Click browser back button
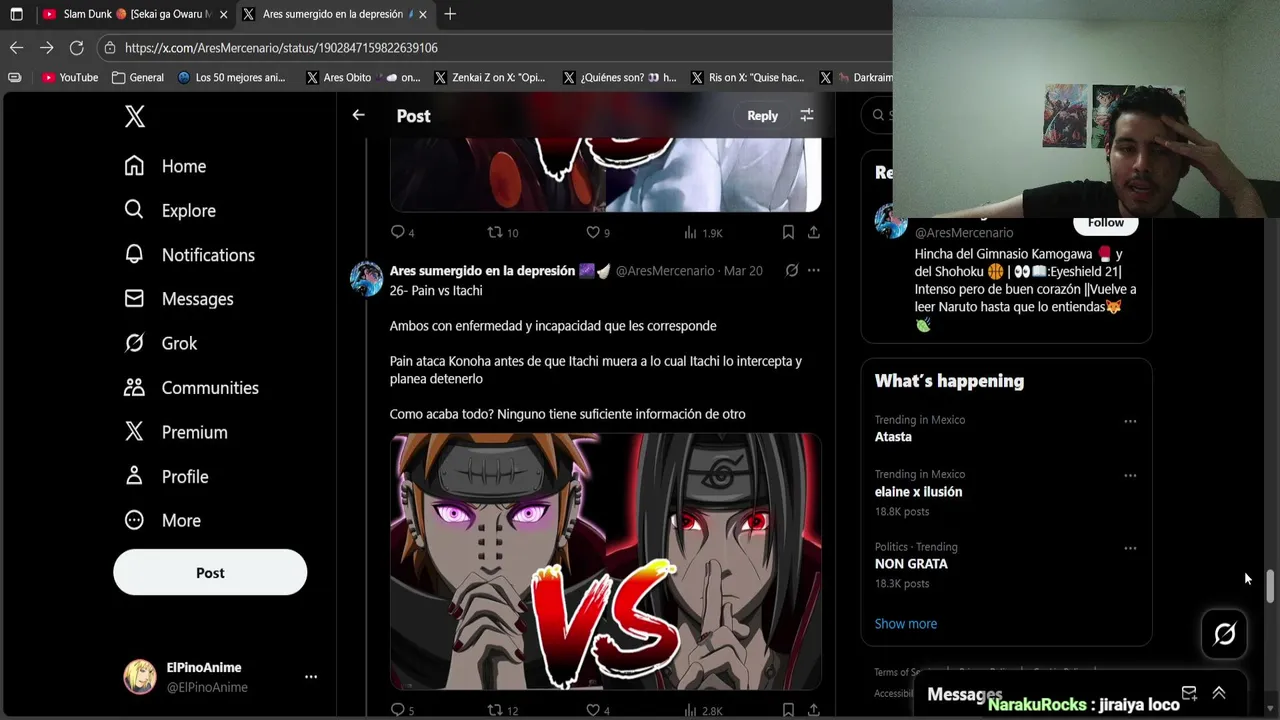Screen dimensions: 1280x720 click(16, 47)
